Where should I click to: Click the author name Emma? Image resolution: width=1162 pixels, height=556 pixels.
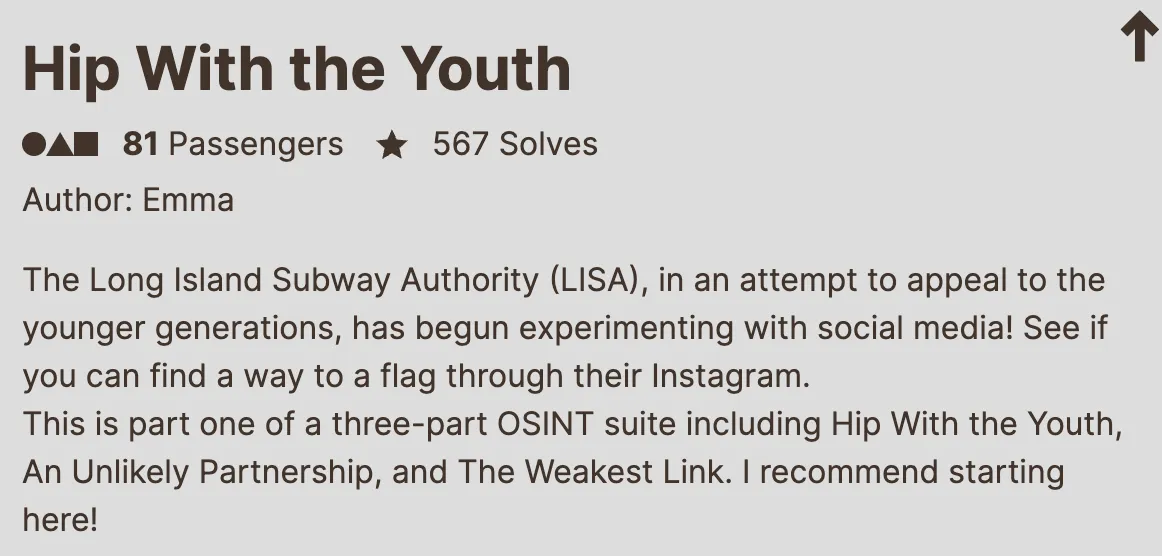pyautogui.click(x=188, y=200)
